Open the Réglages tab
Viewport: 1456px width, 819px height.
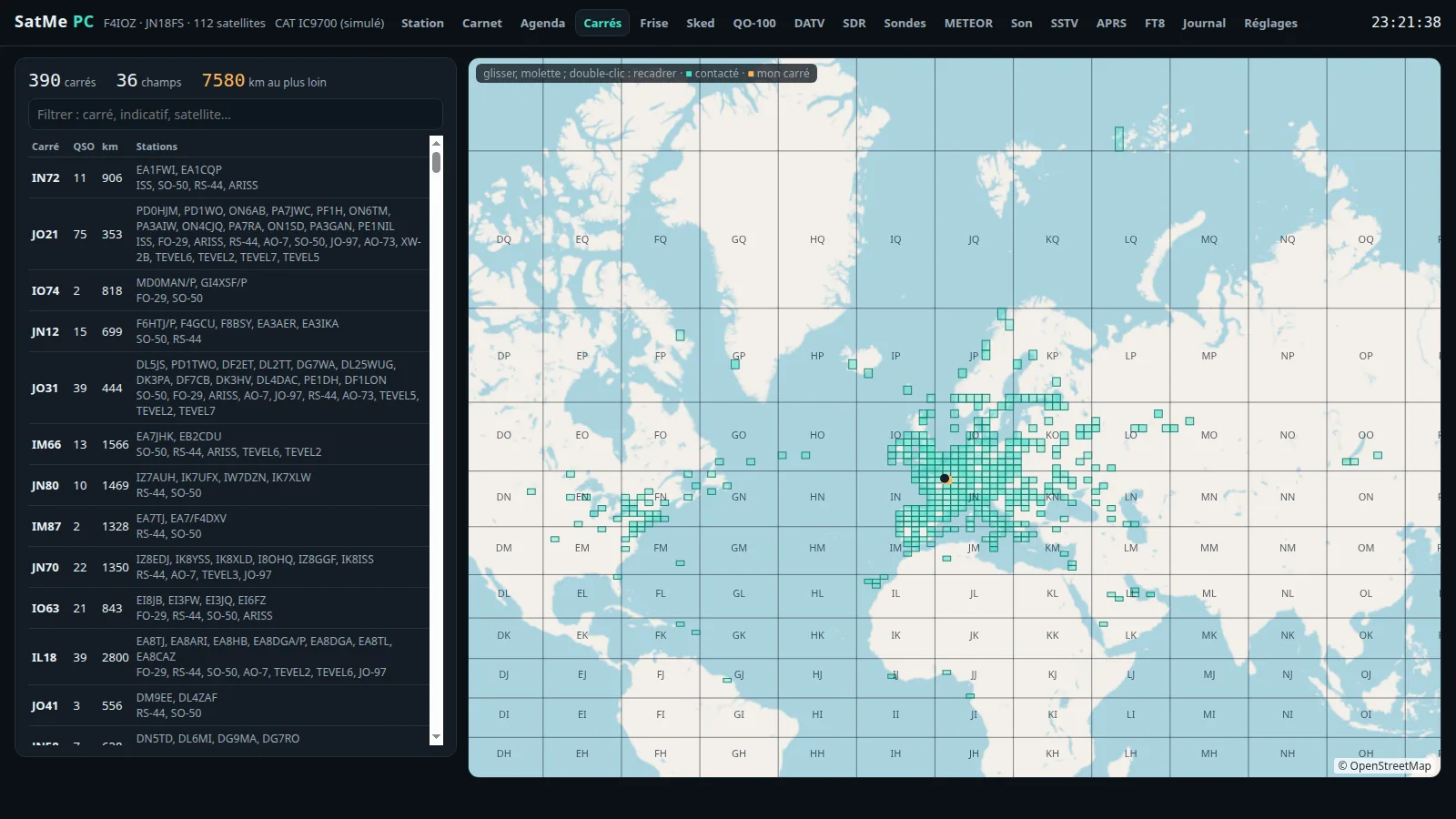[x=1270, y=23]
